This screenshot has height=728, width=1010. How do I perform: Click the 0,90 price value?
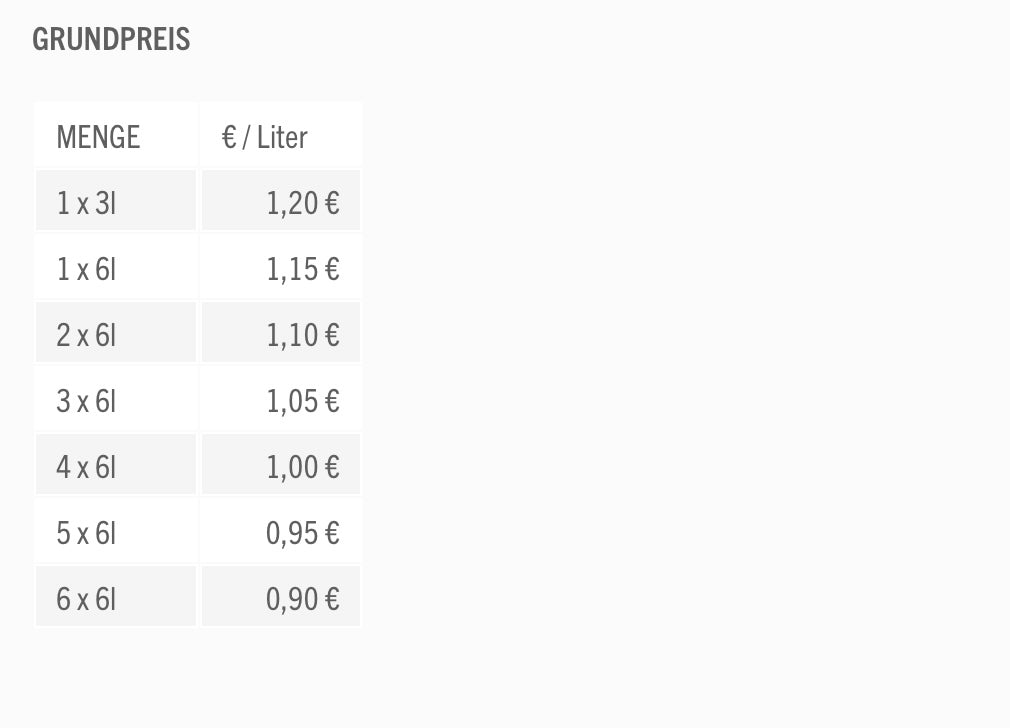pyautogui.click(x=292, y=599)
